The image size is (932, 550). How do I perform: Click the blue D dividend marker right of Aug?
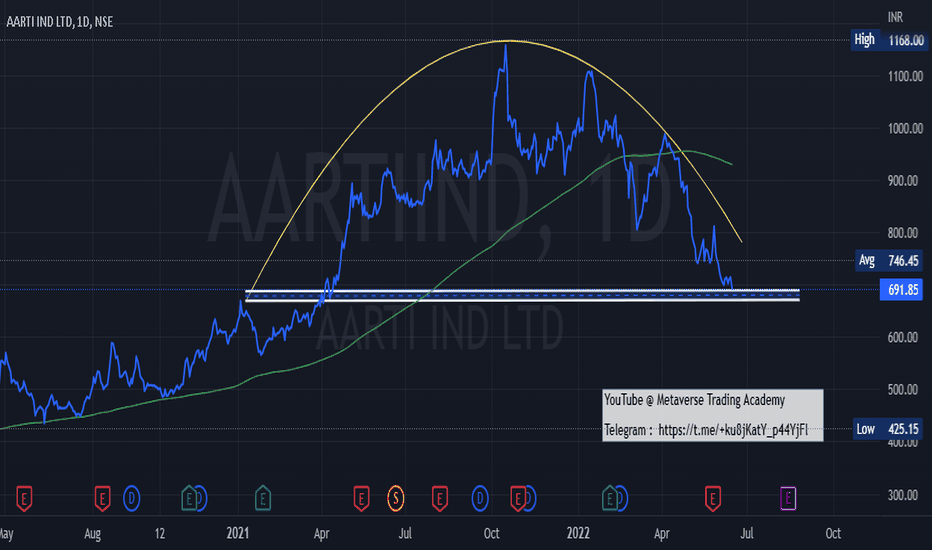131,498
